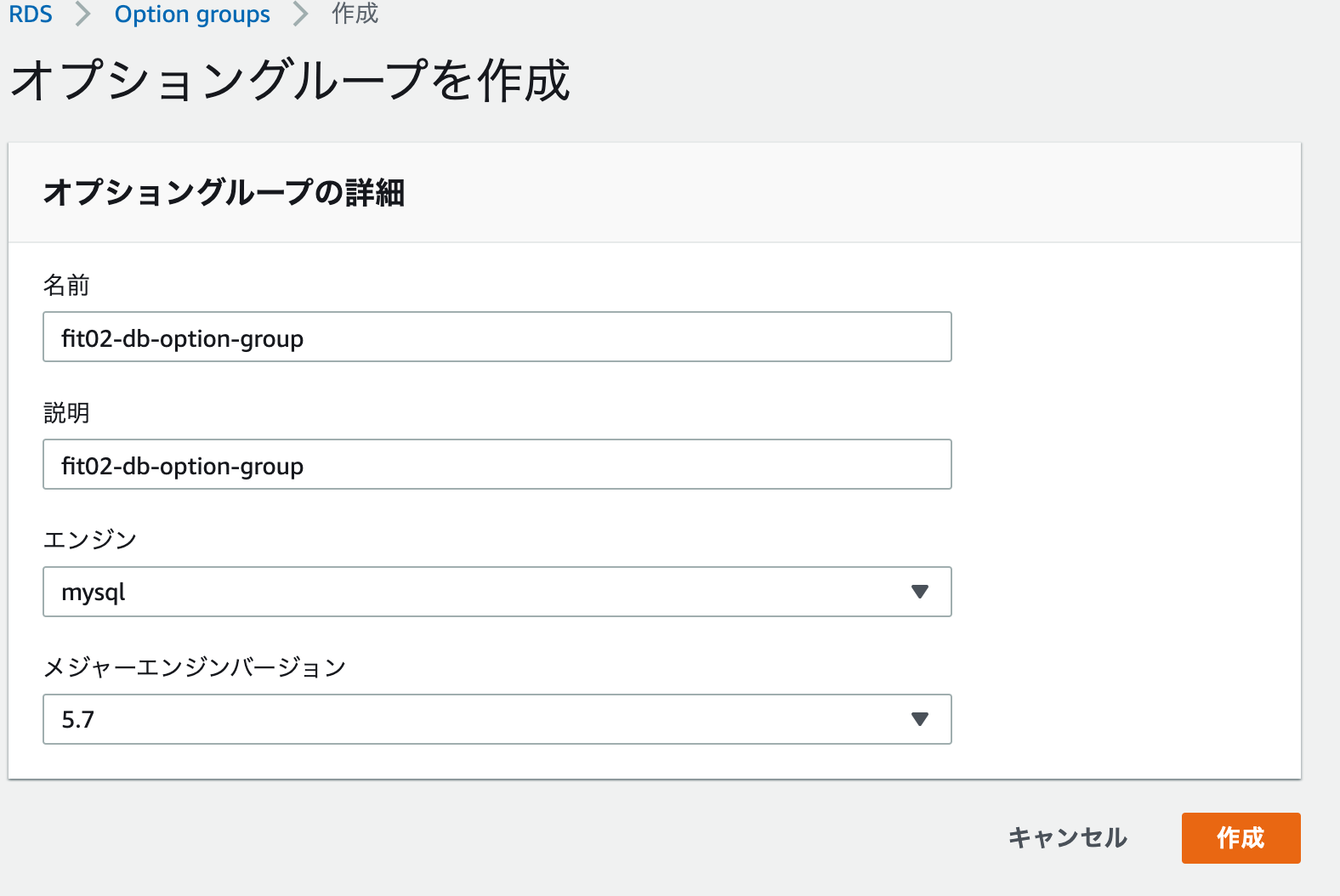Expand the メジャーエンジンバージョン dropdown showing 5.7
The width and height of the screenshot is (1340, 896).
pos(476,719)
